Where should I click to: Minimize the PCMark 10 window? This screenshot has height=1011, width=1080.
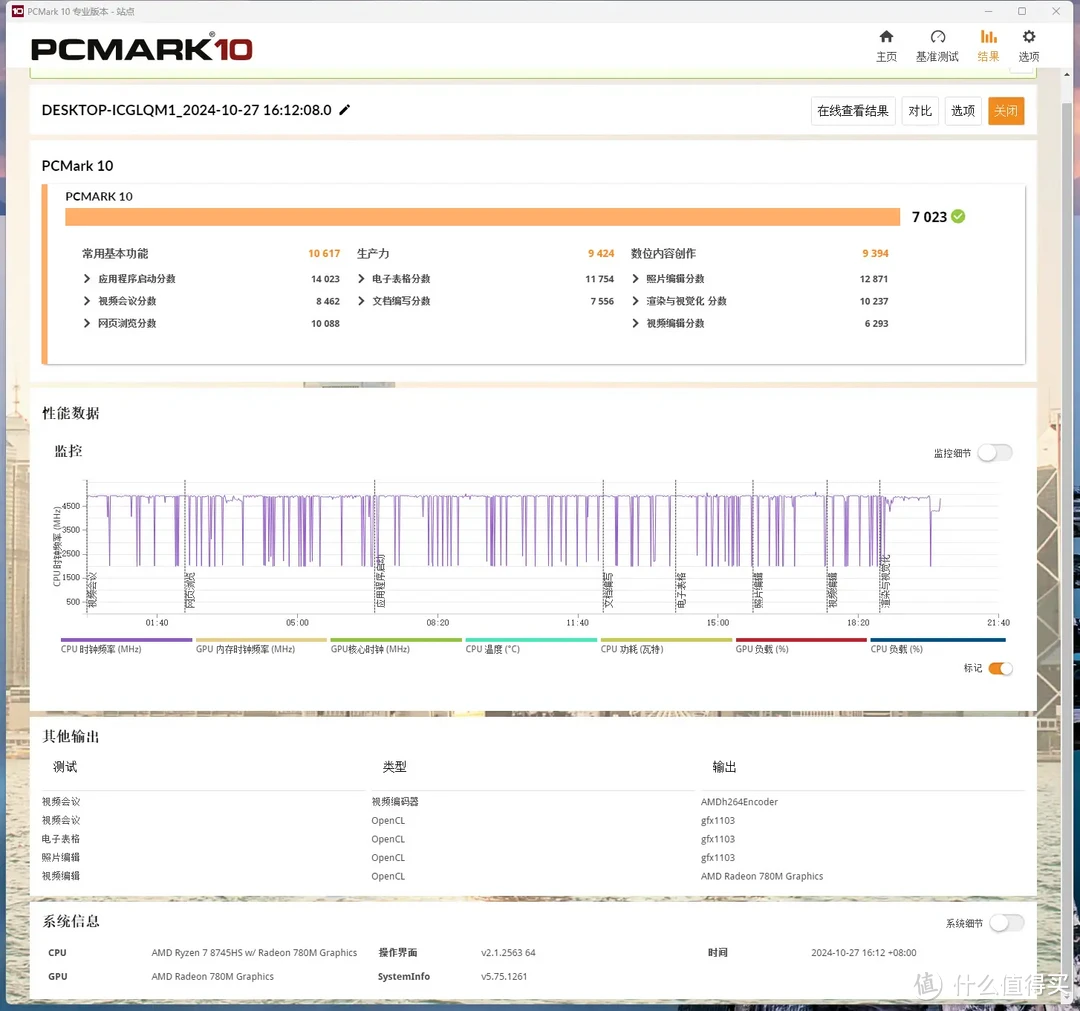[988, 11]
